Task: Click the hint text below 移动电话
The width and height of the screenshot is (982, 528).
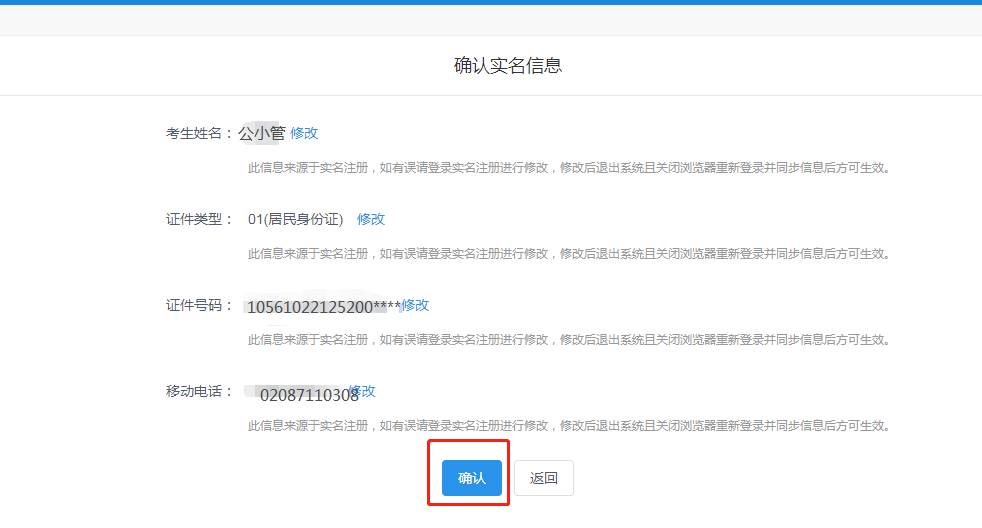Action: point(568,426)
